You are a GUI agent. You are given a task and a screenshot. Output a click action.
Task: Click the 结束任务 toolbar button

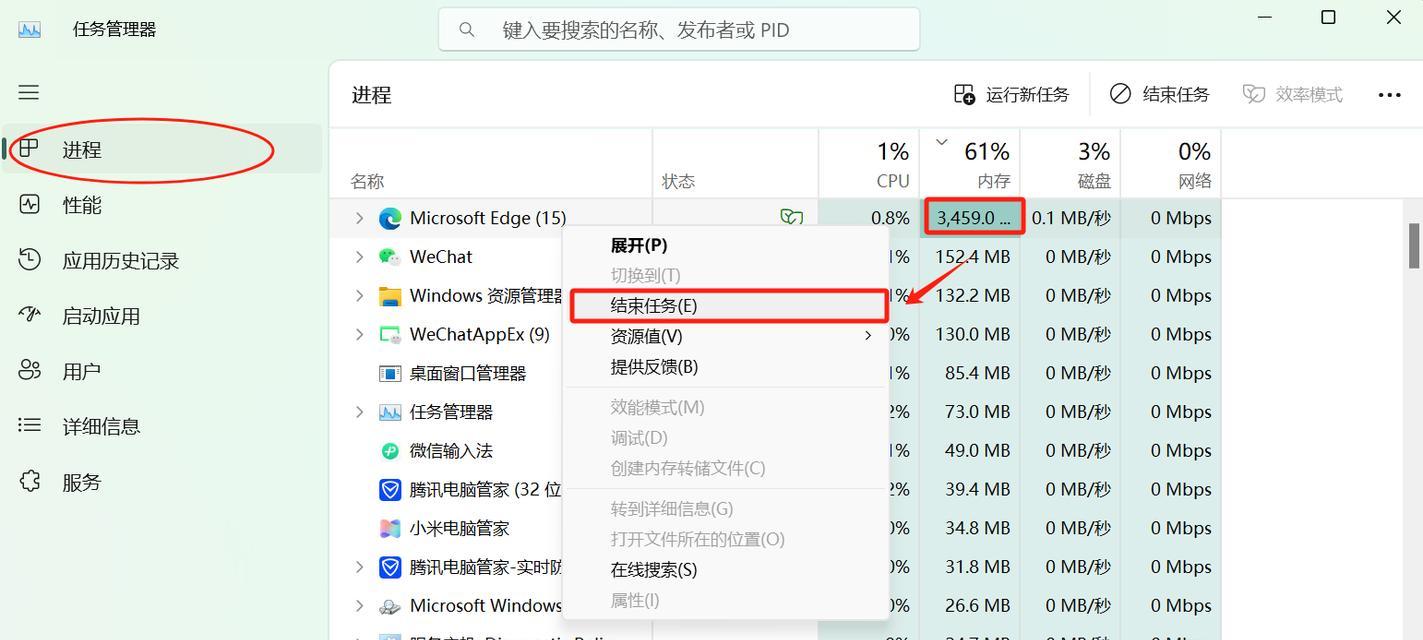1159,94
